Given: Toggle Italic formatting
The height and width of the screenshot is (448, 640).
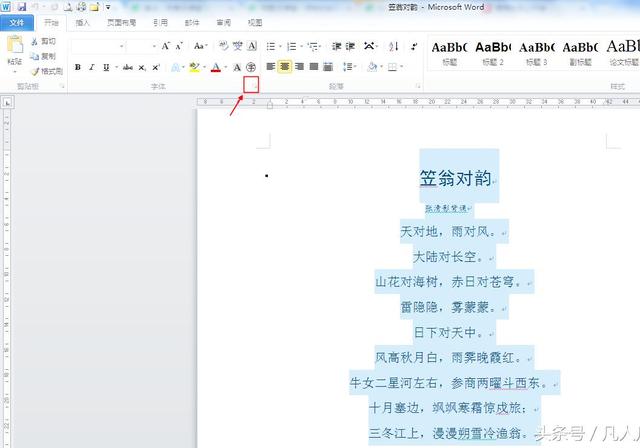Looking at the screenshot, I should tap(91, 67).
